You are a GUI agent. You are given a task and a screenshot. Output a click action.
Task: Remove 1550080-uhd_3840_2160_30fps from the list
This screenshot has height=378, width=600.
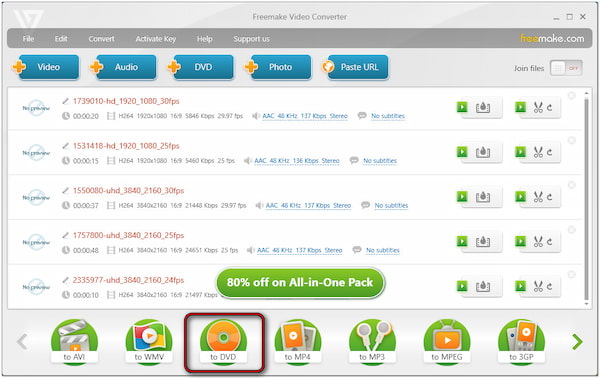[572, 185]
